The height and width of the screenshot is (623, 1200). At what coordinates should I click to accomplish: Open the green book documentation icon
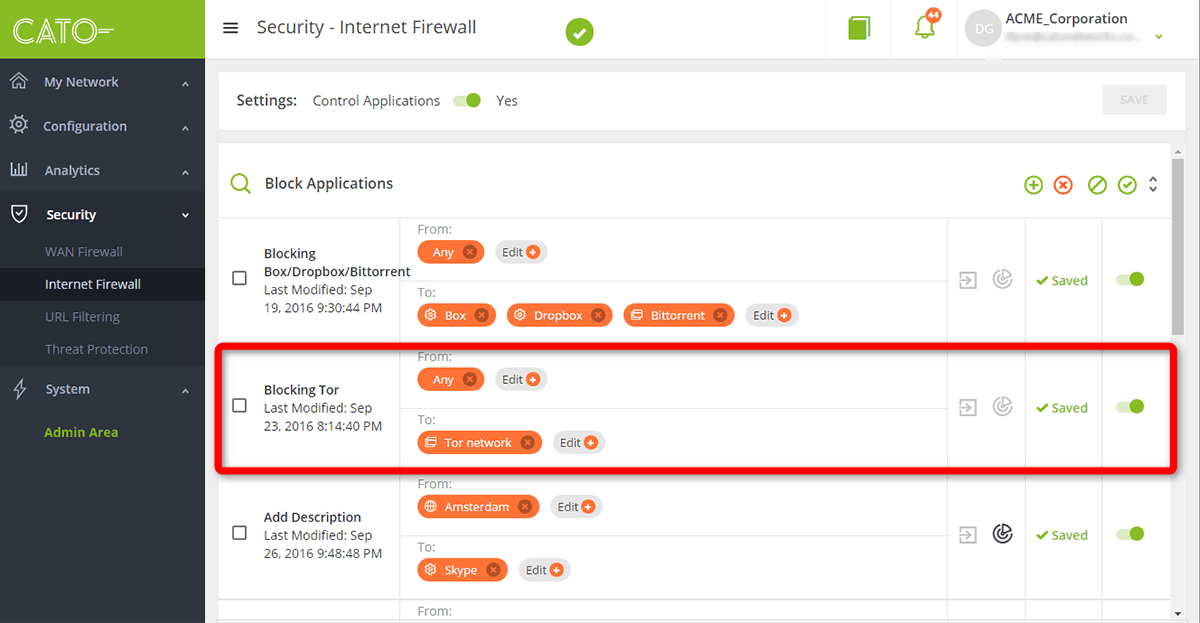(859, 28)
